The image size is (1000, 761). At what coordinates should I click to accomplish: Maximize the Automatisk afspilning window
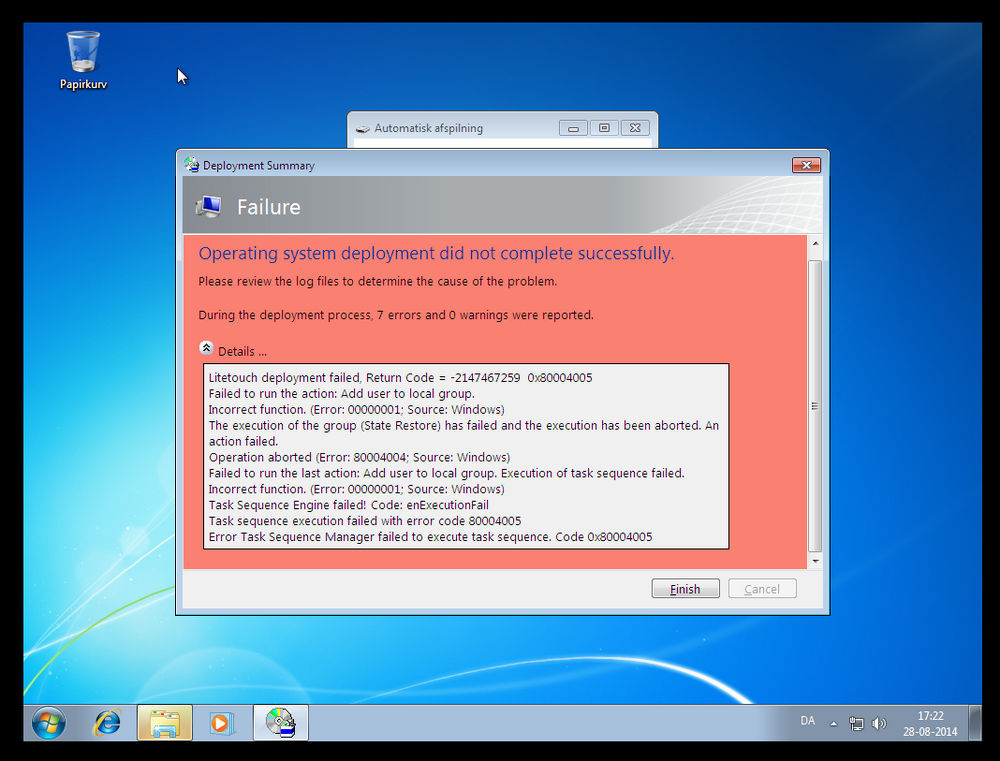pos(604,128)
